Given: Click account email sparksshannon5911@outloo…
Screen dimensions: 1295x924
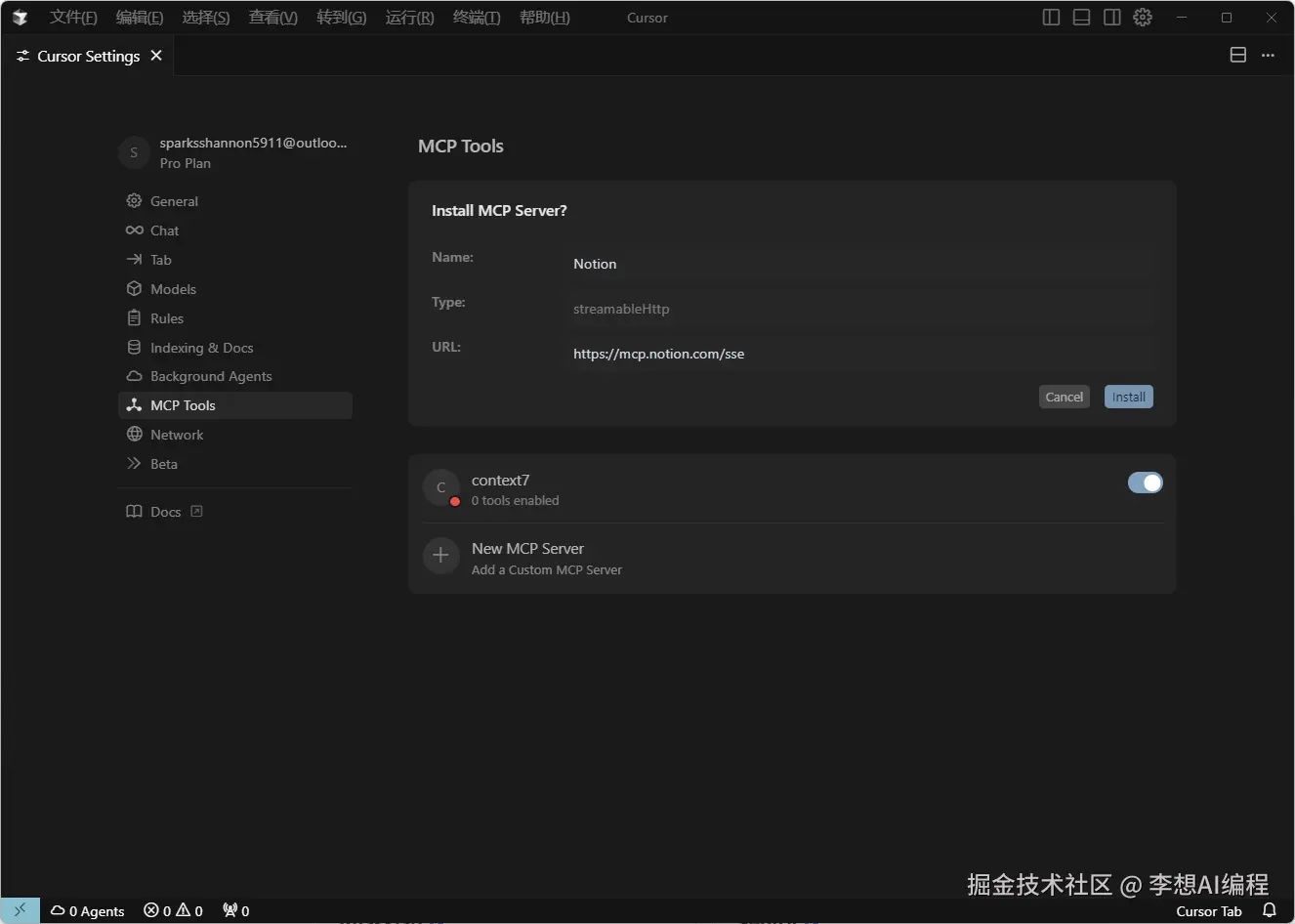Looking at the screenshot, I should 253,143.
